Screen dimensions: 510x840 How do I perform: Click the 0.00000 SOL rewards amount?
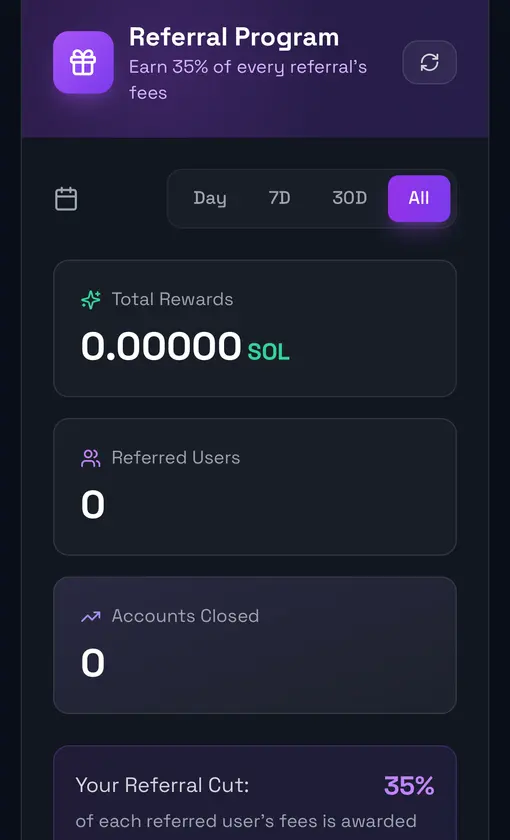point(185,347)
